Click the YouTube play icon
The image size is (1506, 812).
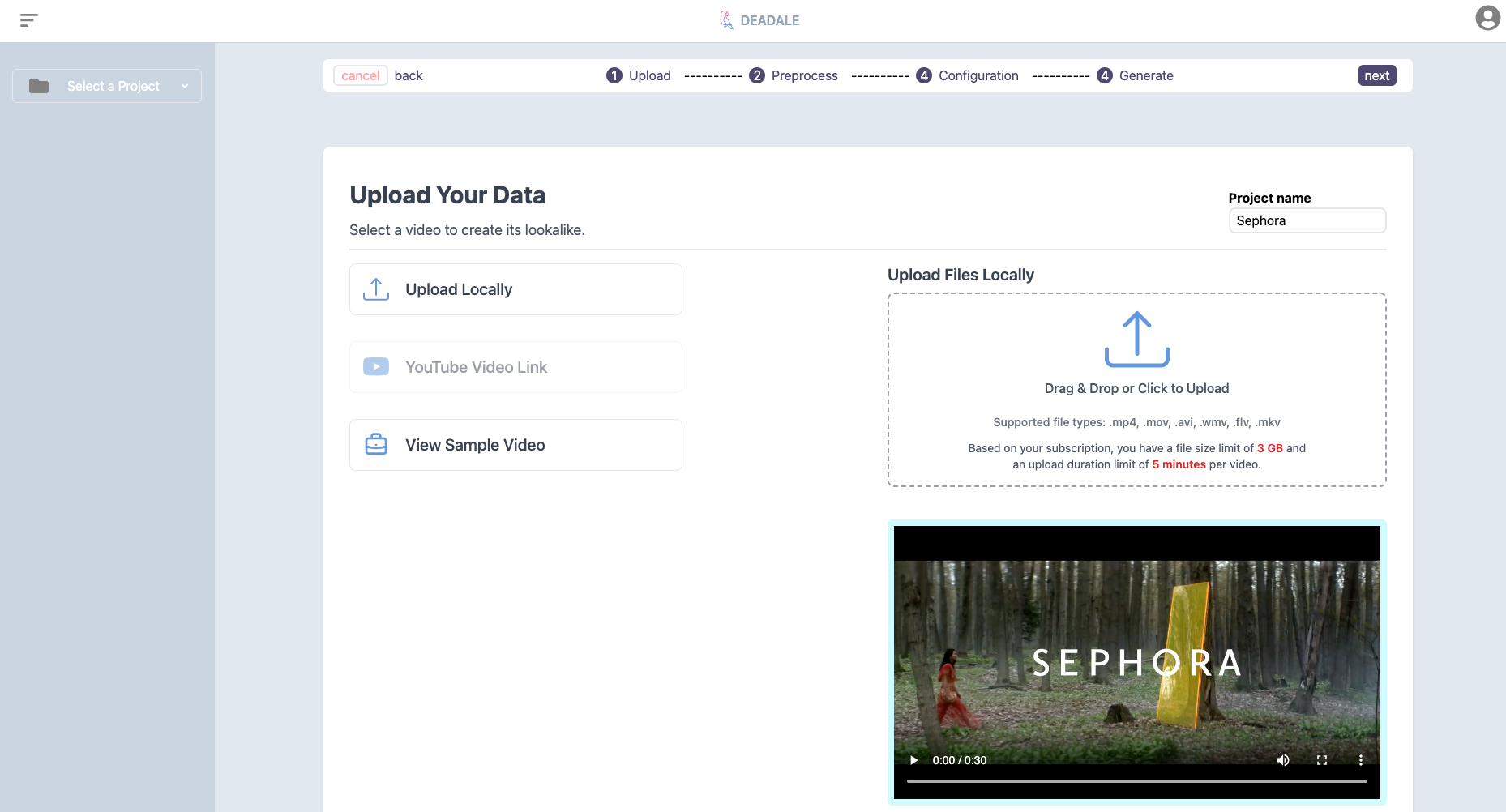(376, 367)
